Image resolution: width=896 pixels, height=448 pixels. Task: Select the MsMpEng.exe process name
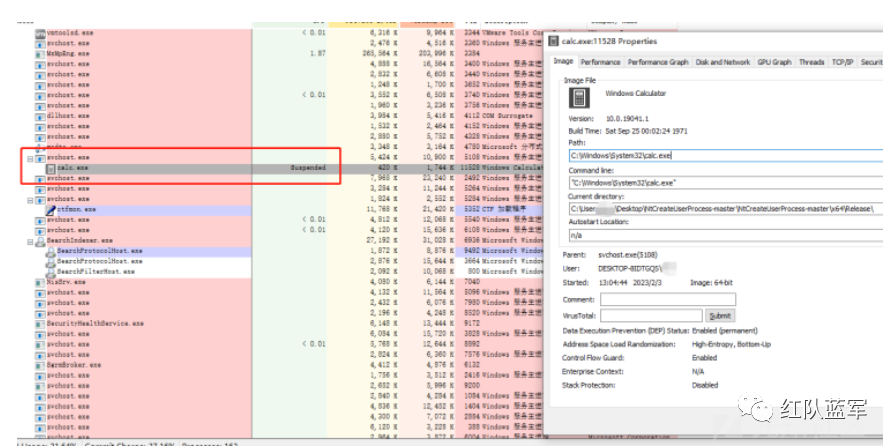click(x=68, y=54)
